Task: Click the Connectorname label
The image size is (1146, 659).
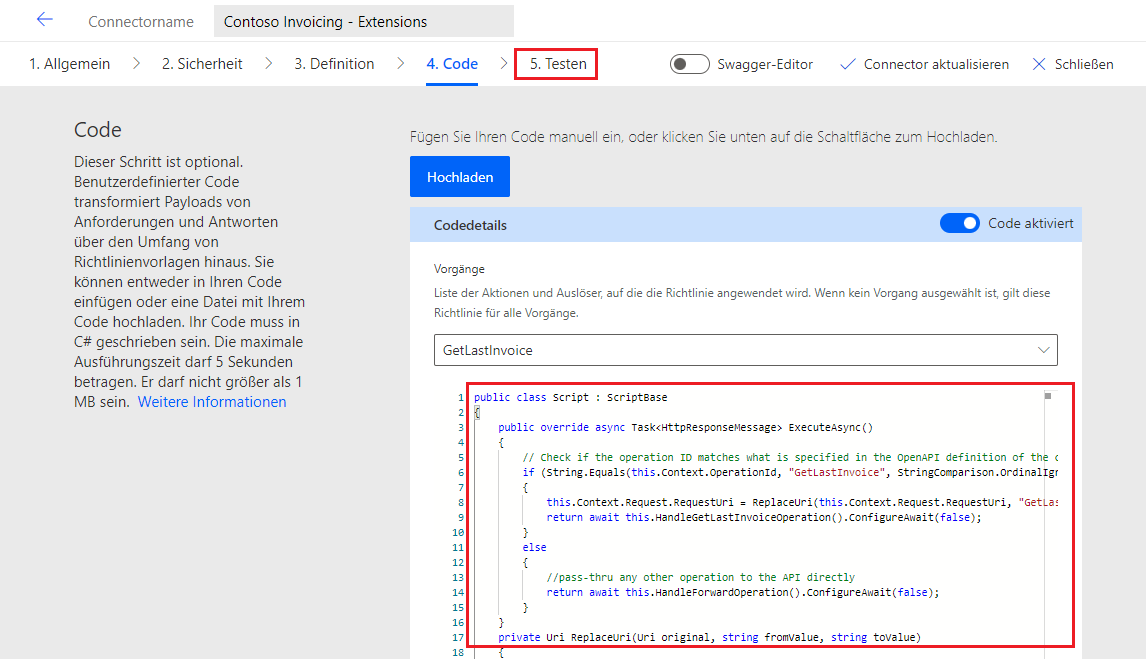Action: tap(141, 22)
